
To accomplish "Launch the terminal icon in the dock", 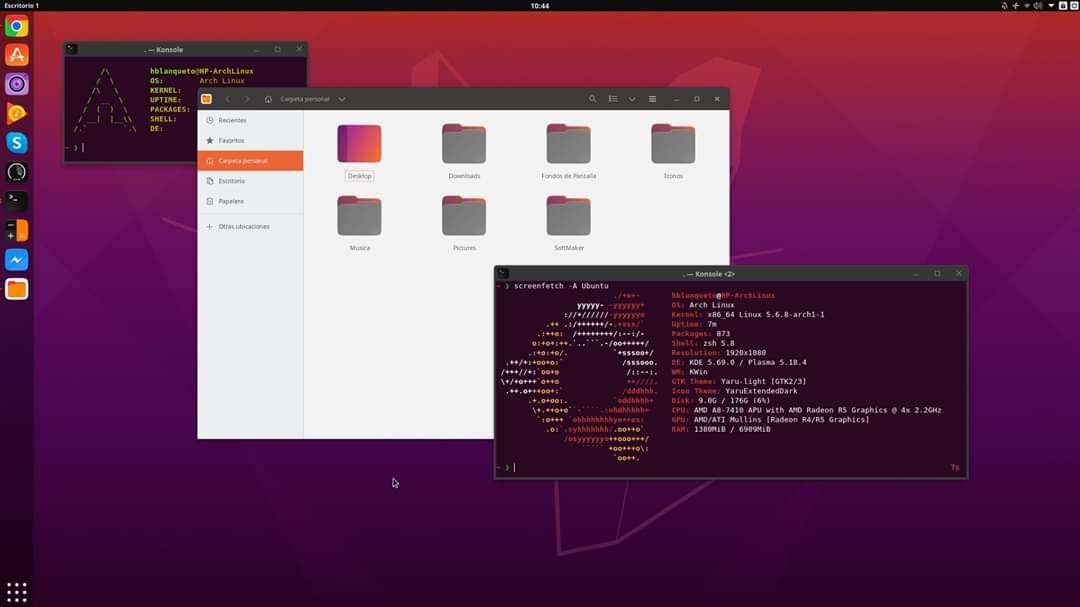I will click(x=17, y=201).
